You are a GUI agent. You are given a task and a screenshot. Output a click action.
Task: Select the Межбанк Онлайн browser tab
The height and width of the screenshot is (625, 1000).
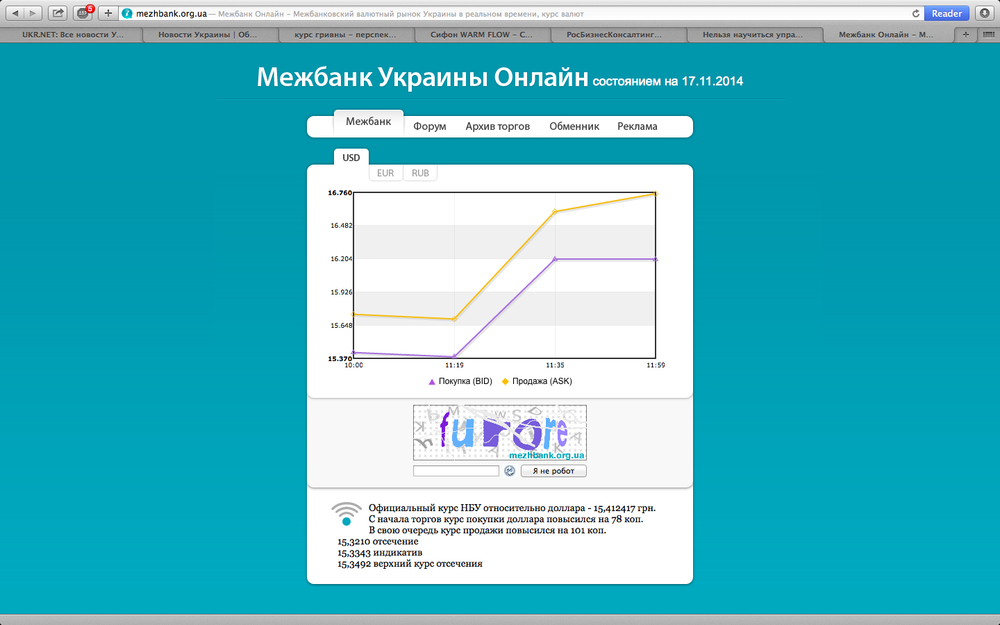point(886,34)
